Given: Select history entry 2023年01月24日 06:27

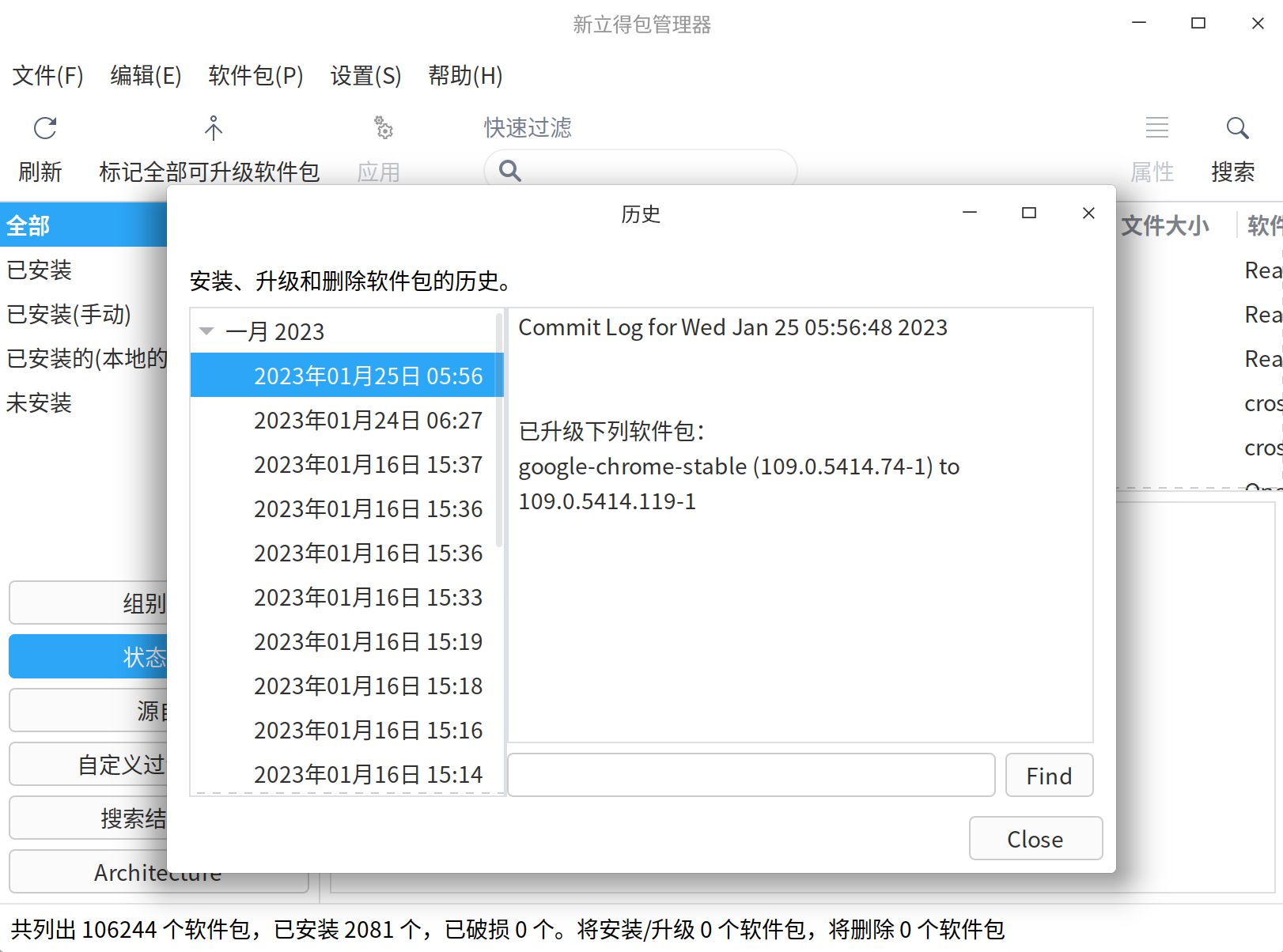Looking at the screenshot, I should [x=369, y=420].
